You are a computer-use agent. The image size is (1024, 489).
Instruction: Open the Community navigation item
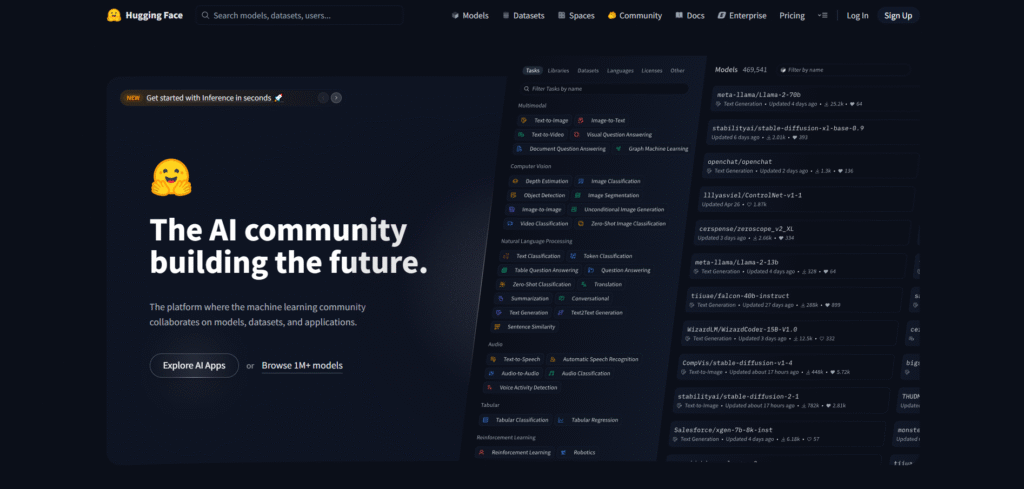click(x=635, y=16)
